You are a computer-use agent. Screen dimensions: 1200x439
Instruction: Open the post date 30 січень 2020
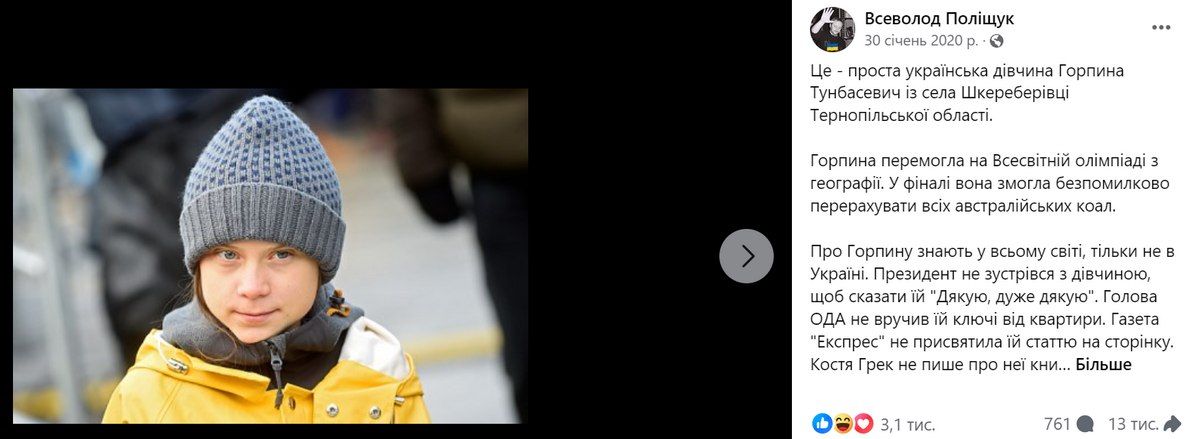click(x=921, y=41)
